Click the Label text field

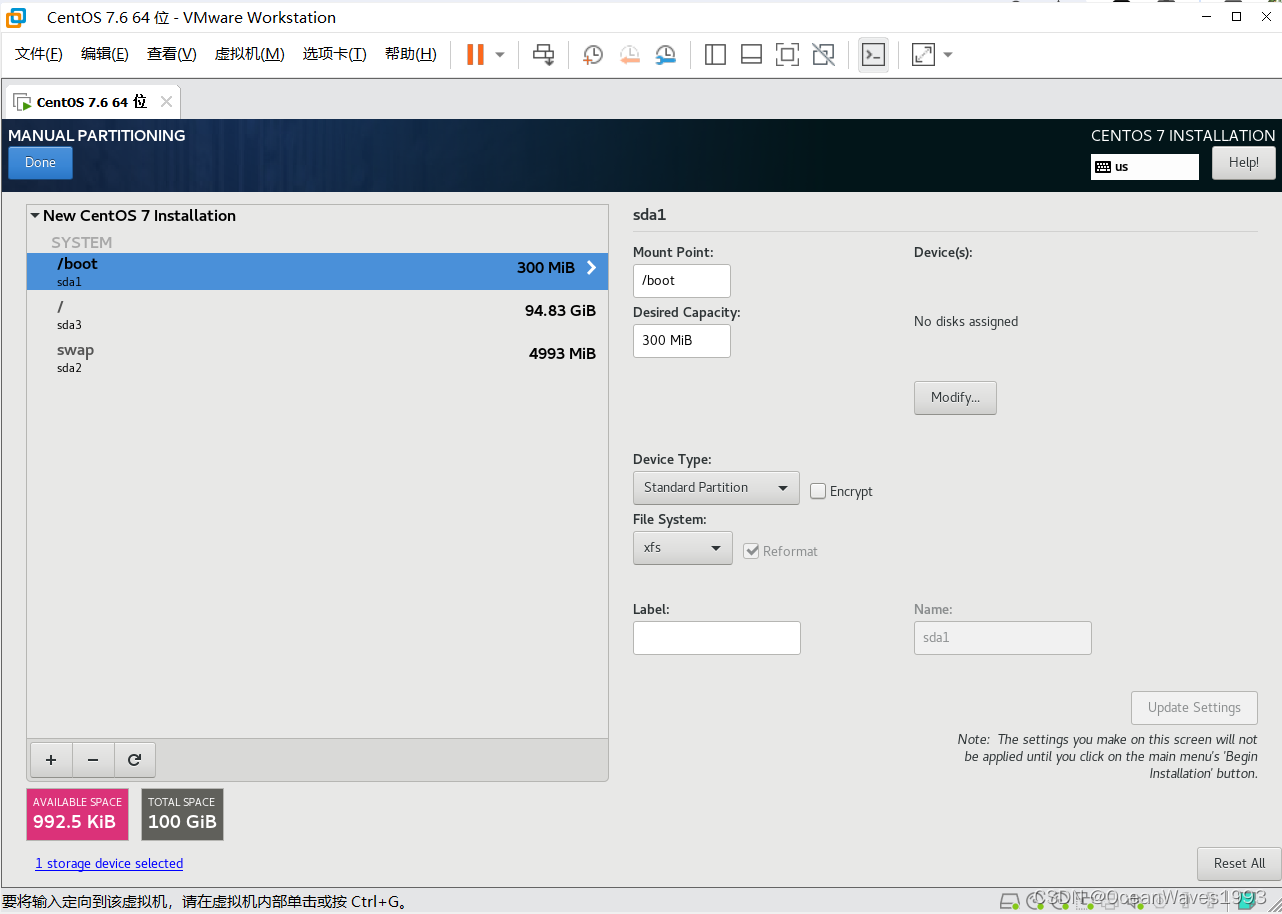717,638
